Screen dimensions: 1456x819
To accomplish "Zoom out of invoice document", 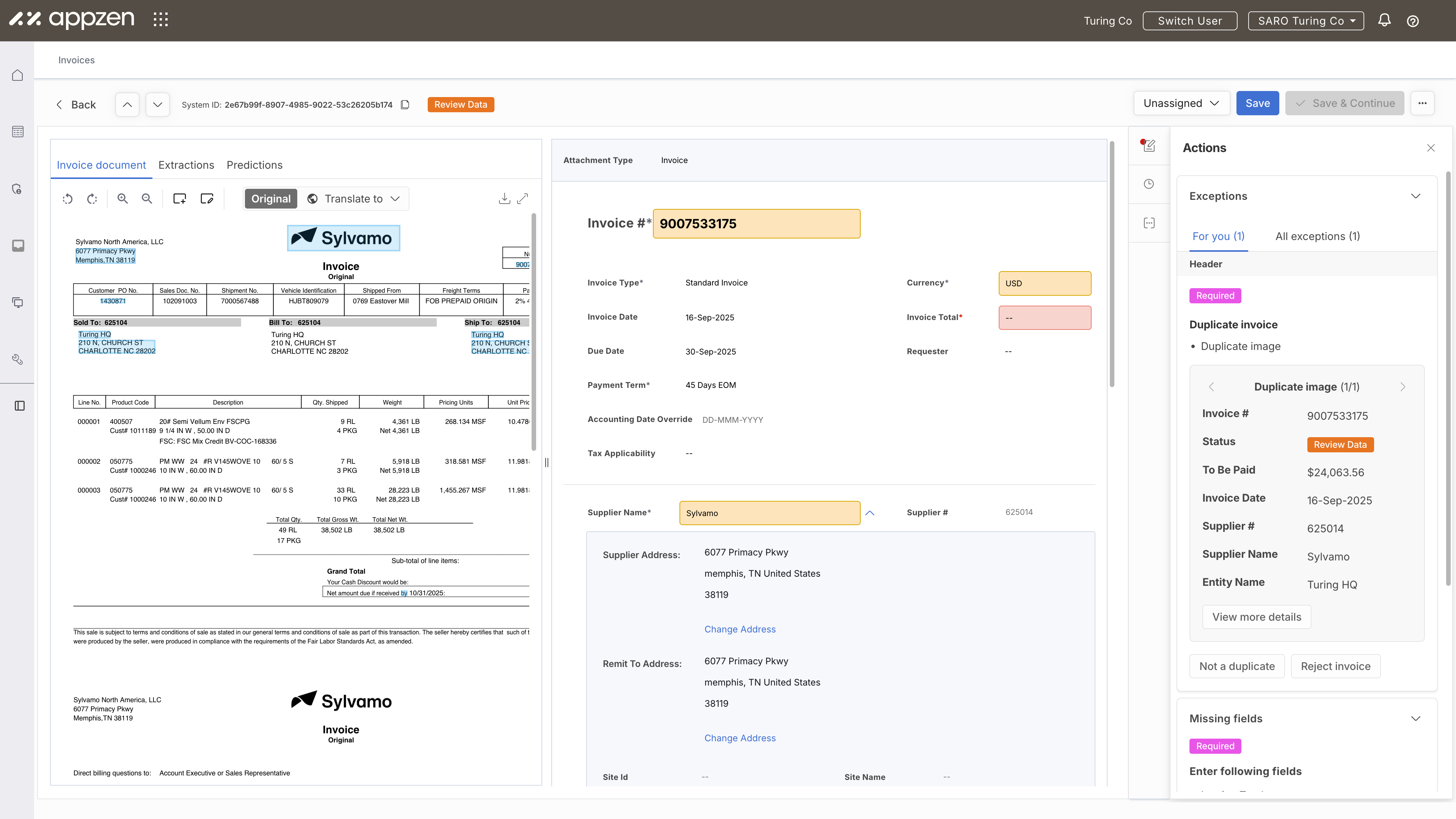I will point(147,198).
